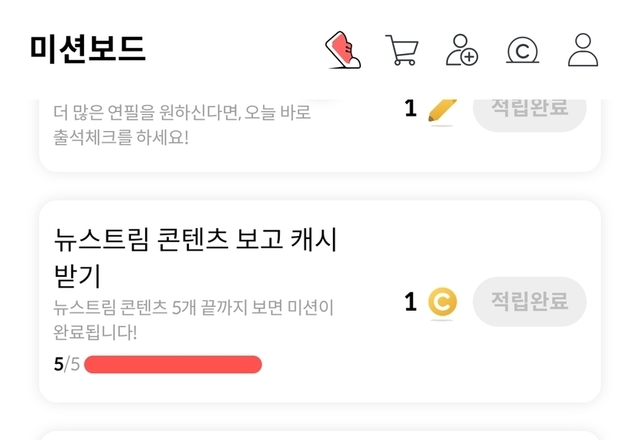Select the partially visible card at the bottom
The width and height of the screenshot is (640, 440).
(320, 434)
